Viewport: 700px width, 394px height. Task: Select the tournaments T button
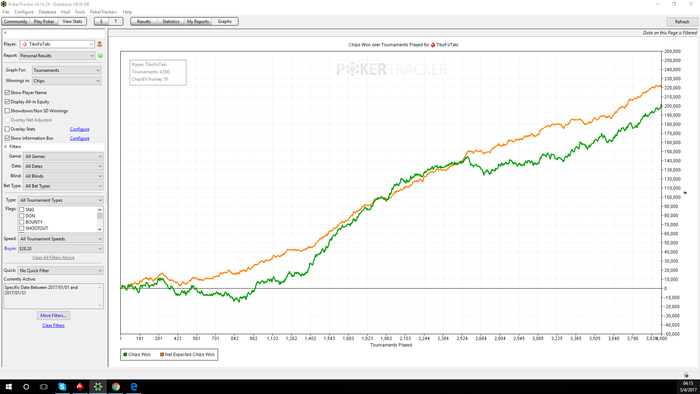[x=116, y=21]
